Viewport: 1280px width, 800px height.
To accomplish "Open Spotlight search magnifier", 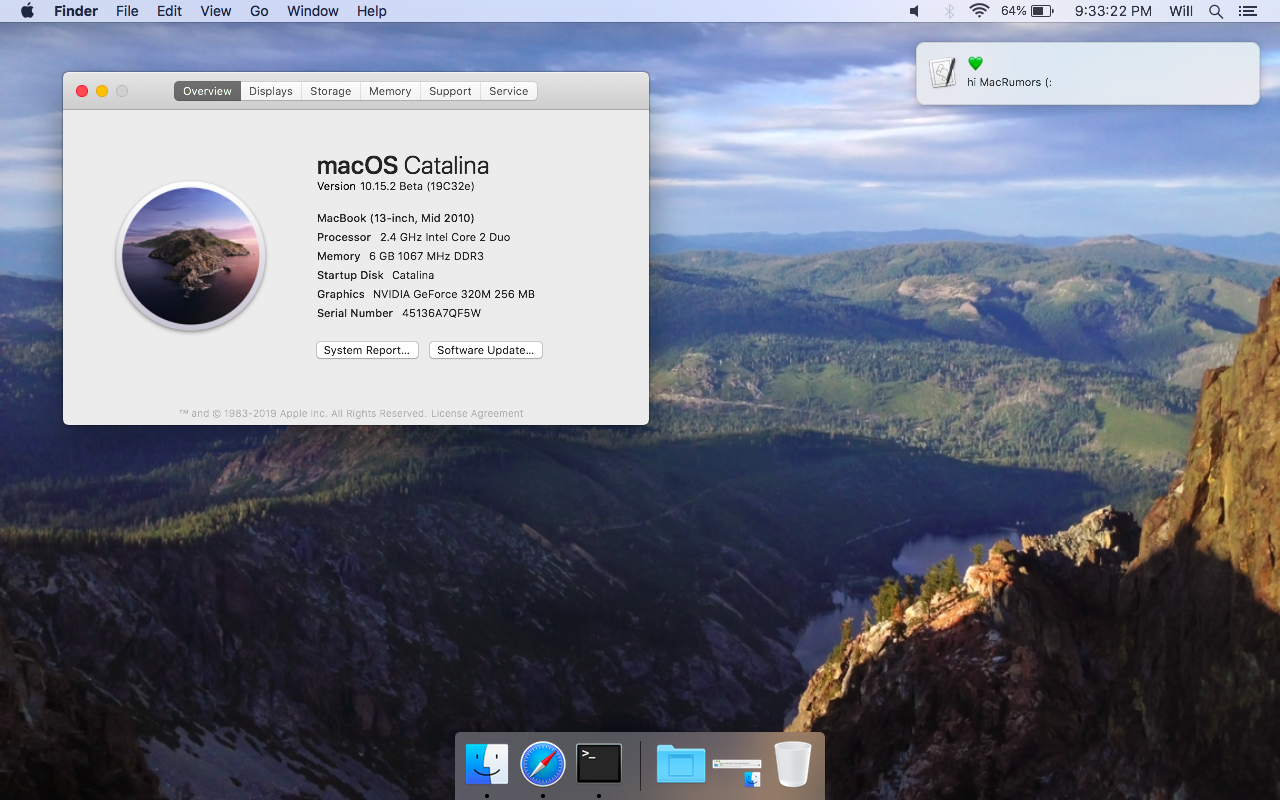I will [1216, 11].
